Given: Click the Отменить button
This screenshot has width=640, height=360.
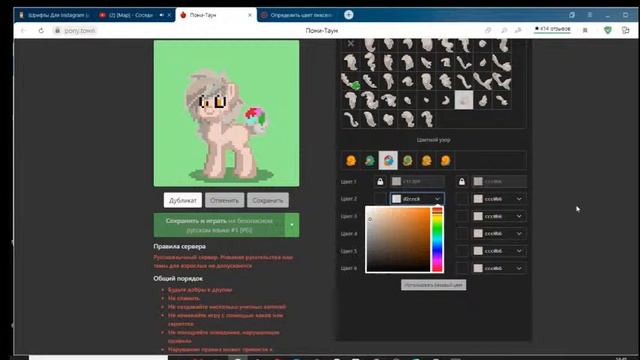Looking at the screenshot, I should click(x=224, y=200).
